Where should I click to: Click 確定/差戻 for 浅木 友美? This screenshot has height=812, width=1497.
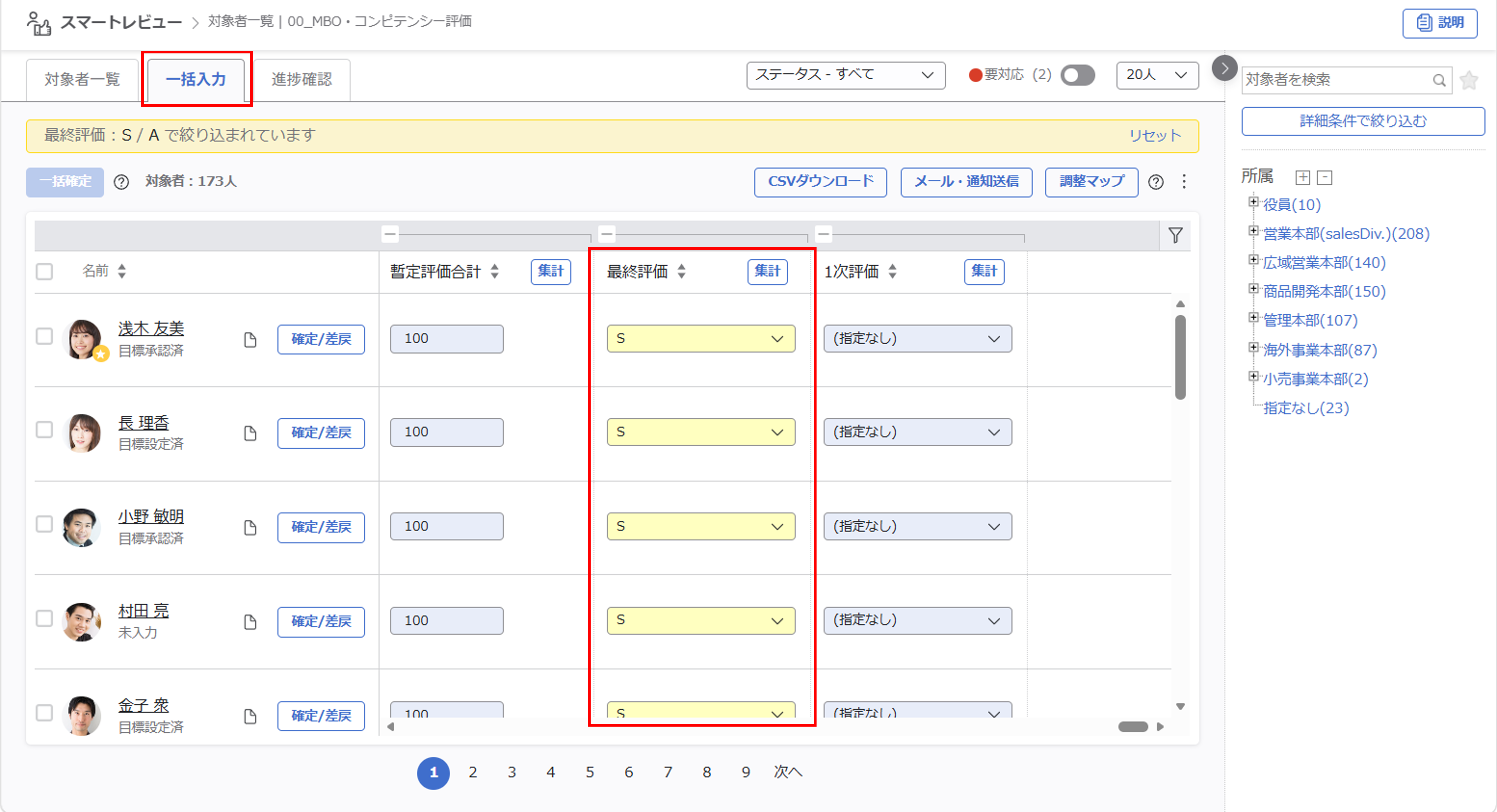pyautogui.click(x=321, y=339)
